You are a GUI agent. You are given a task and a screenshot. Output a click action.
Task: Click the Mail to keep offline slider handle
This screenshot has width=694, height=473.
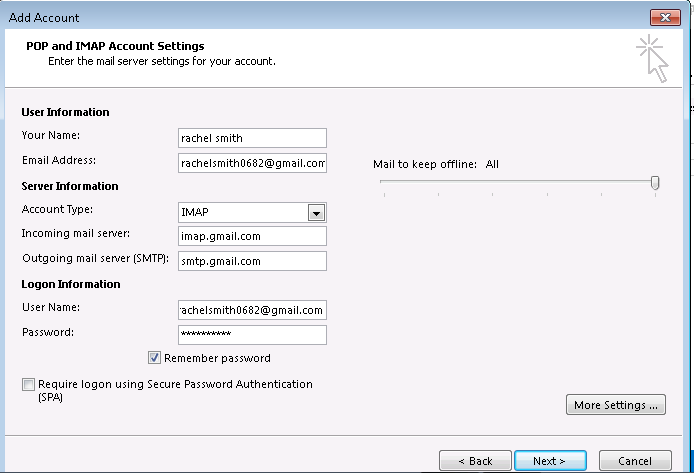pyautogui.click(x=655, y=182)
